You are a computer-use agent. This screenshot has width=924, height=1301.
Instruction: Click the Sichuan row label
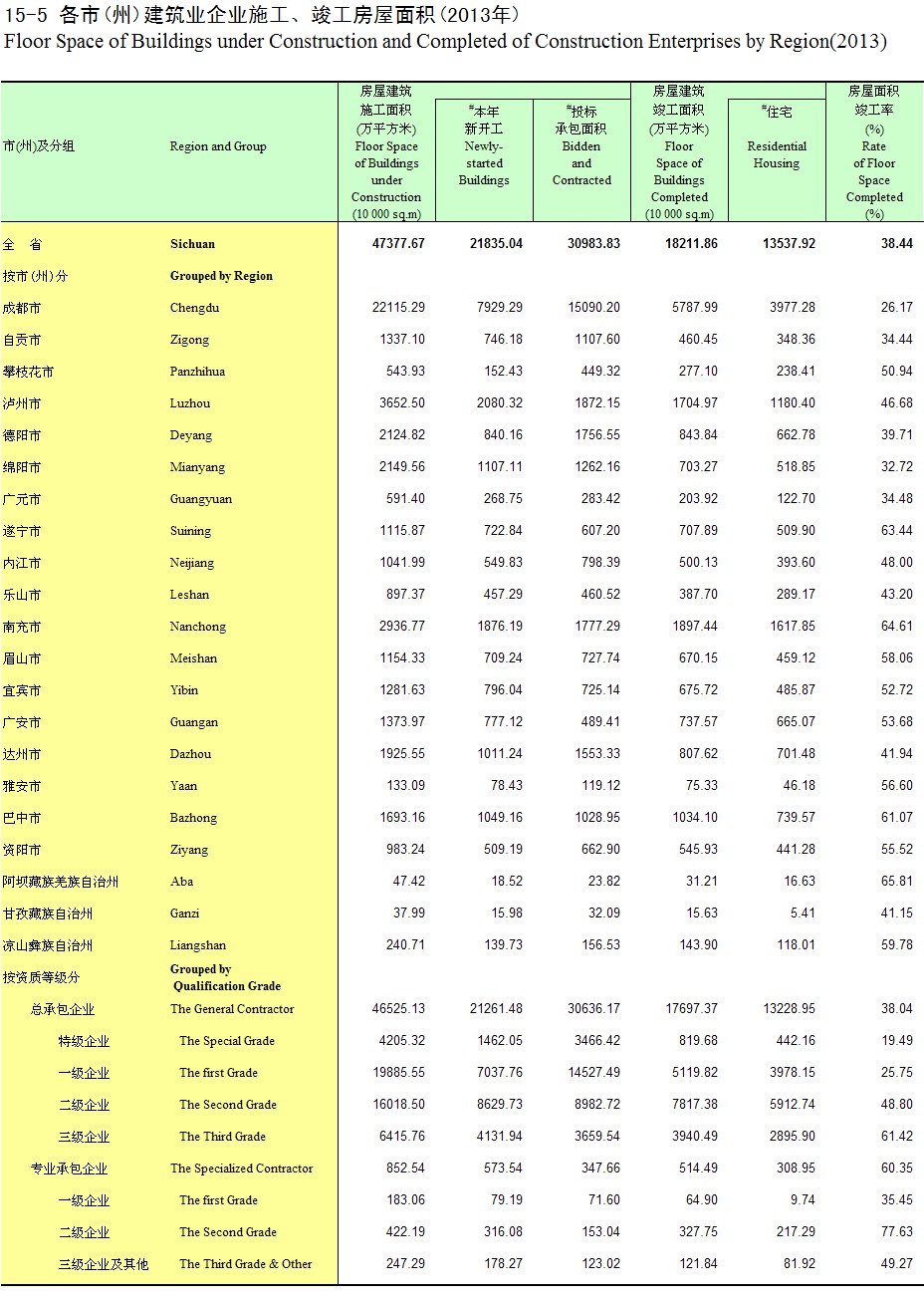pos(192,244)
